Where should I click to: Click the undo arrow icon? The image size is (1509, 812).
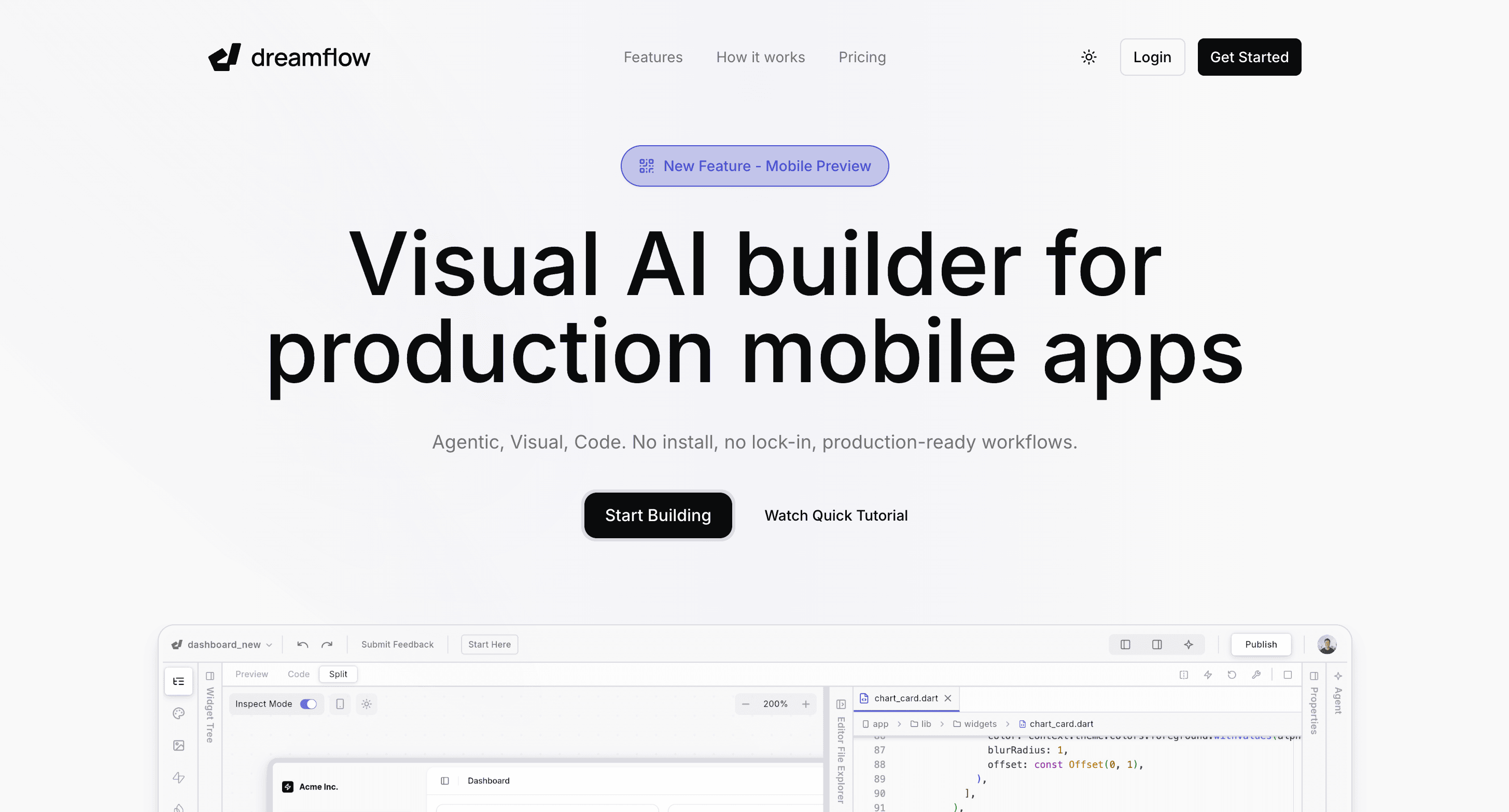tap(302, 645)
